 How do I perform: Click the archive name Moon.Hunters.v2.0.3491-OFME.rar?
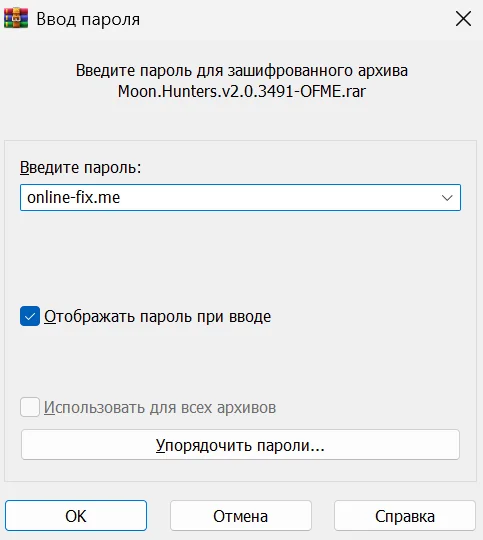[242, 92]
